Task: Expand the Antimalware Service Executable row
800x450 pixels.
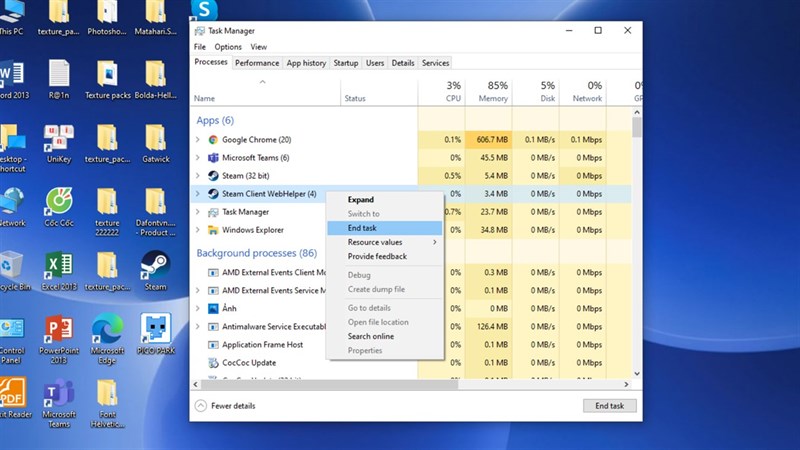Action: coord(198,327)
